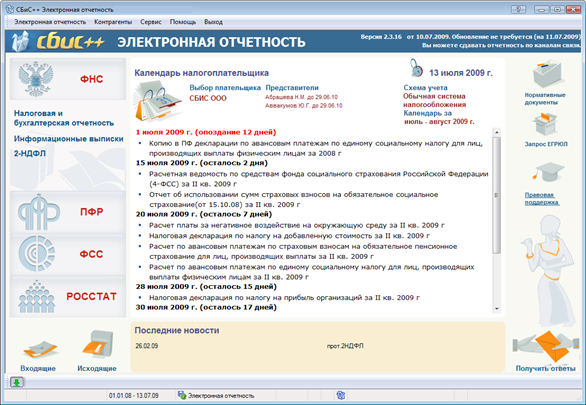Click the Схема учета link
Image resolution: width=586 pixels, height=405 pixels.
[x=425, y=87]
